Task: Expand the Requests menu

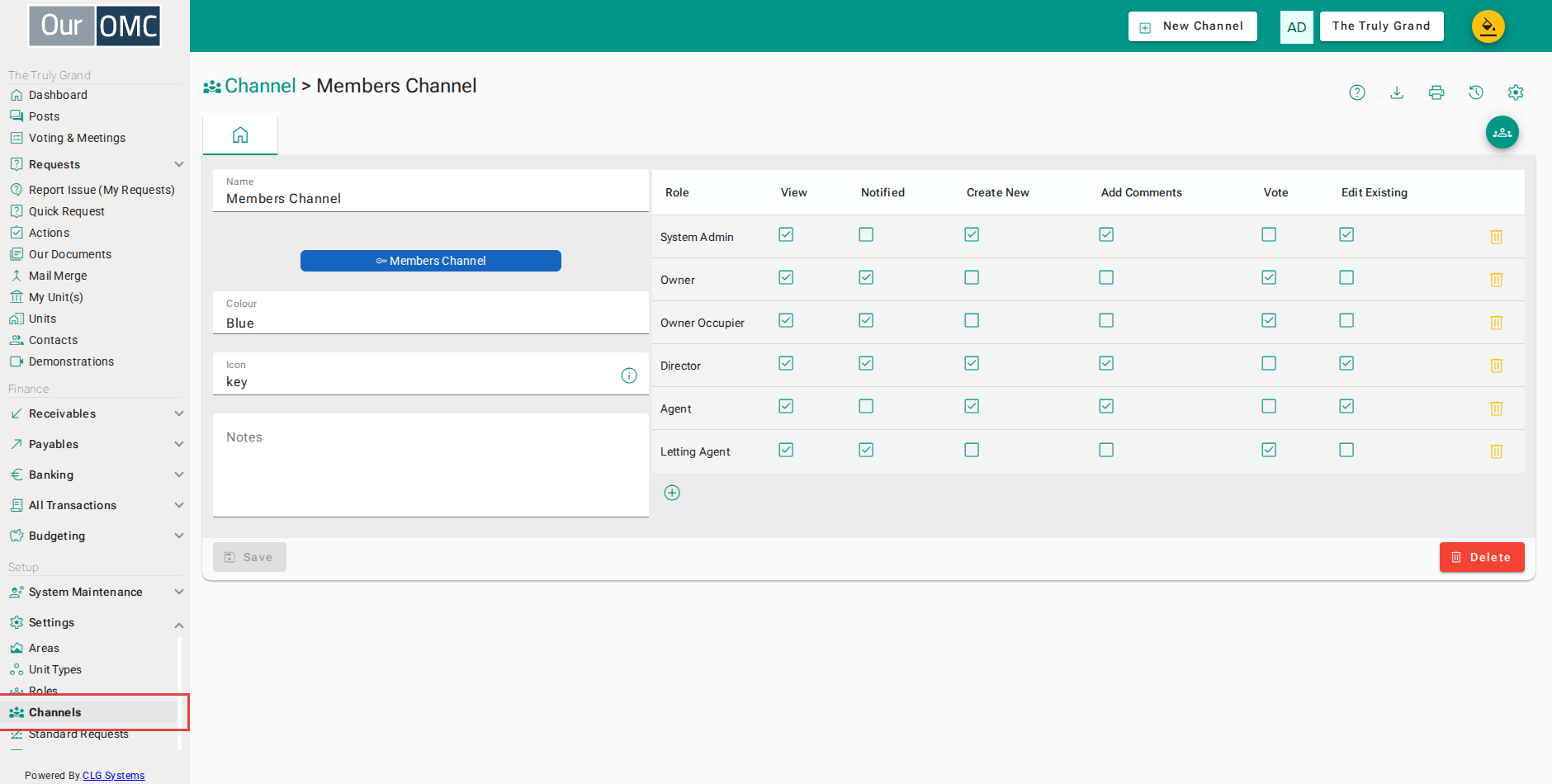Action: [95, 164]
